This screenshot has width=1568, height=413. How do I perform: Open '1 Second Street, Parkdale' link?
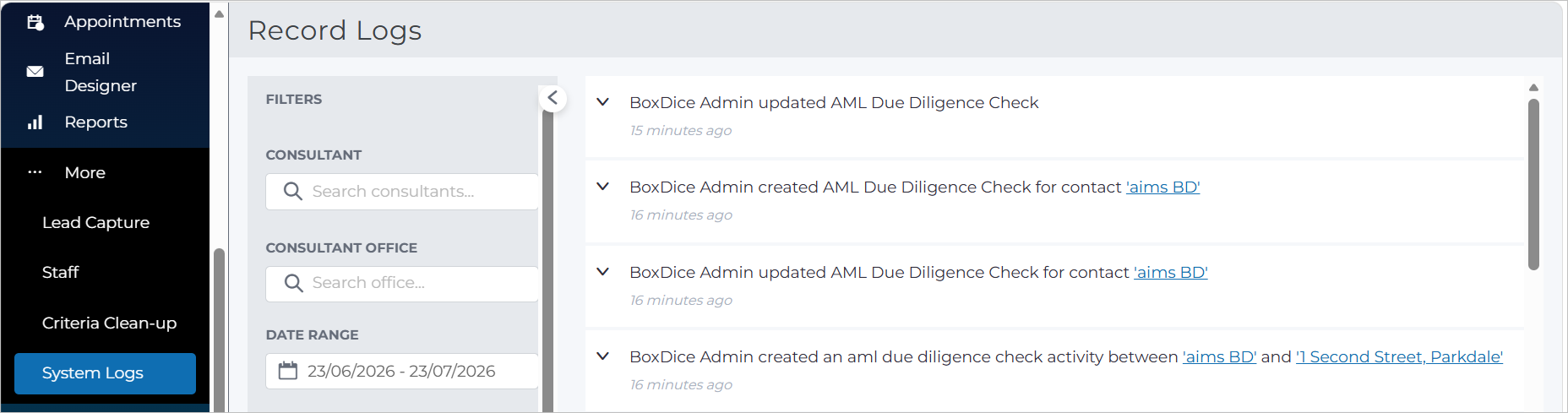(x=1399, y=356)
